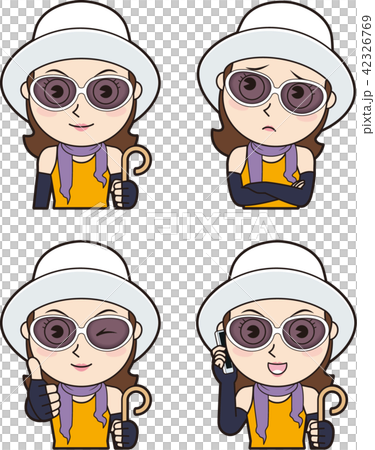This screenshot has width=375, height=450.
Task: Click the purple scarf of phone-calling woman
Action: (x=278, y=407)
